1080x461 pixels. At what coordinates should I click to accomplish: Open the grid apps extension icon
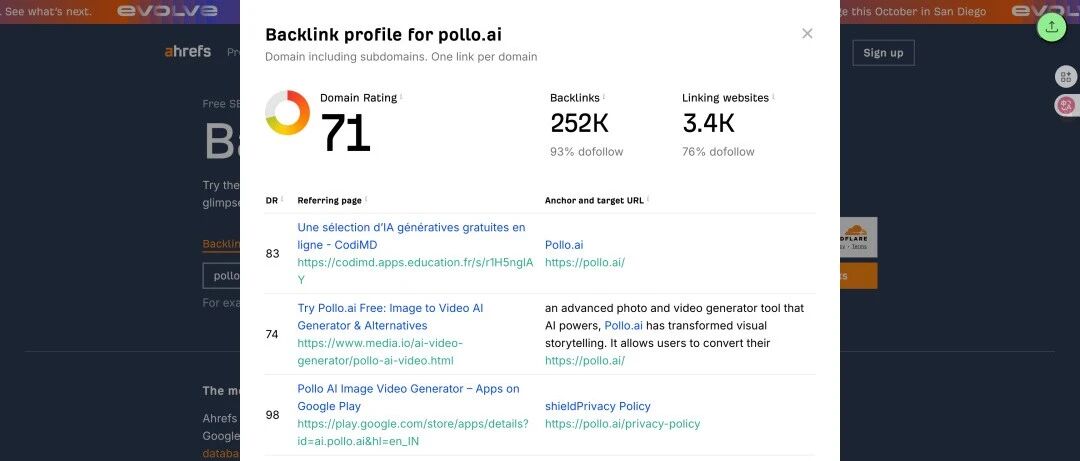point(1066,76)
